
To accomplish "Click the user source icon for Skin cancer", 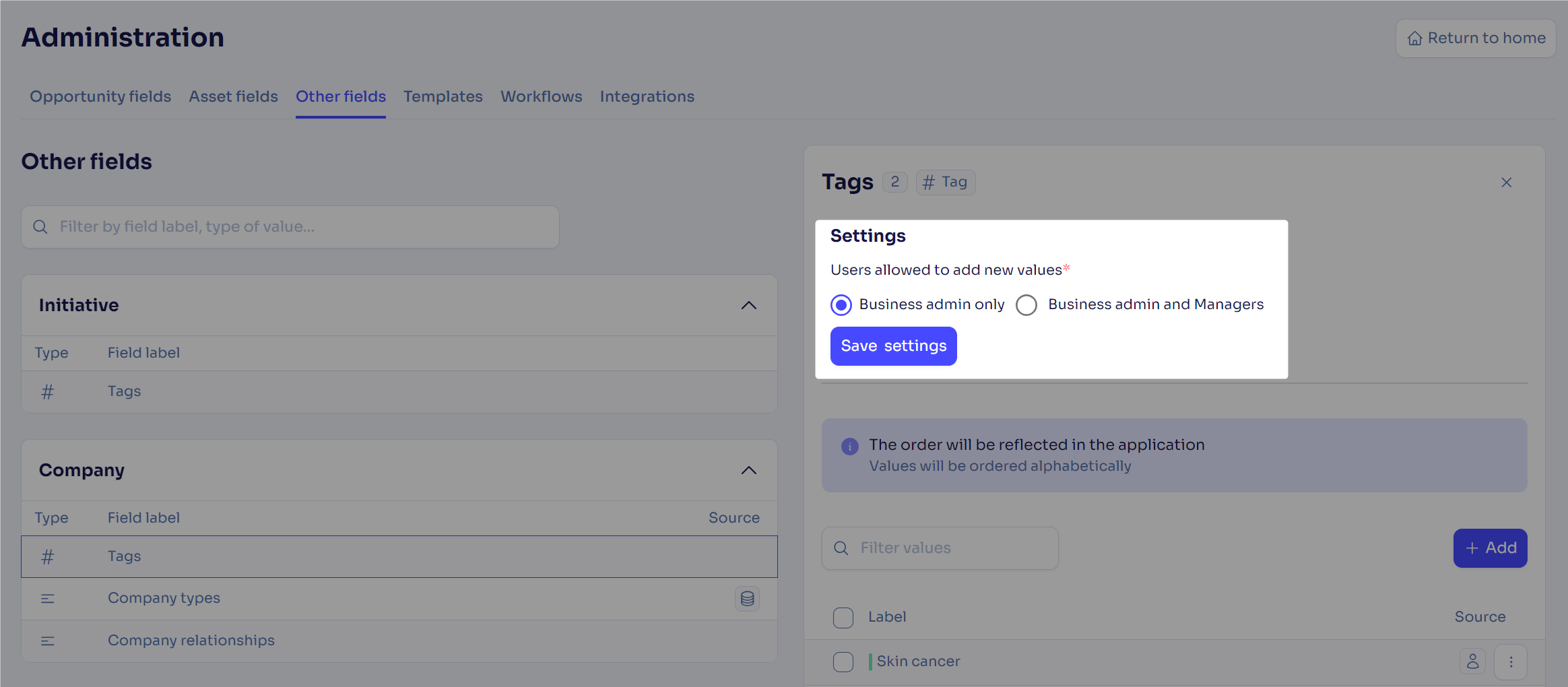I will [1472, 661].
